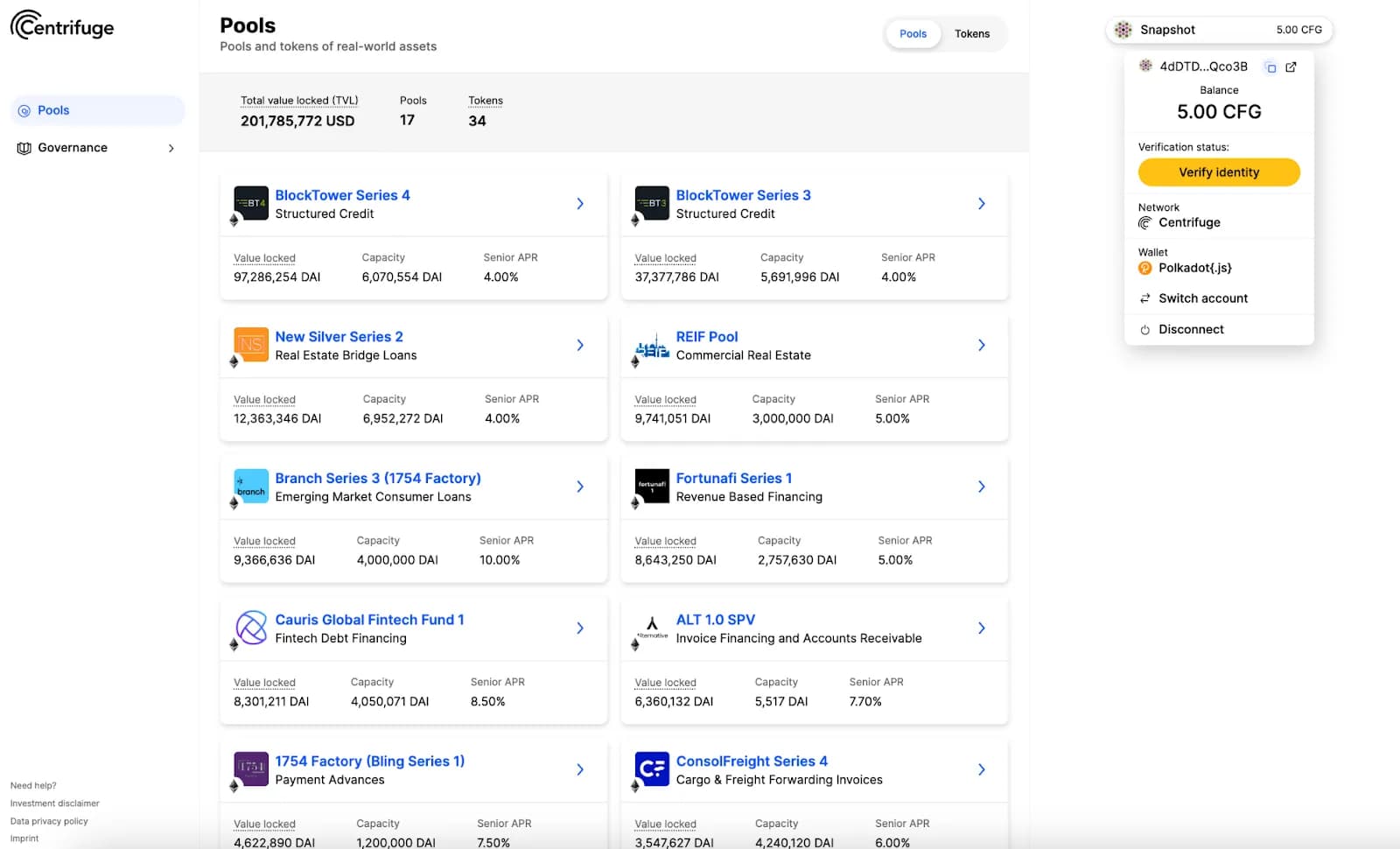This screenshot has width=1400, height=849.
Task: Open Fortunafi Series 1 via chevron
Action: point(981,487)
